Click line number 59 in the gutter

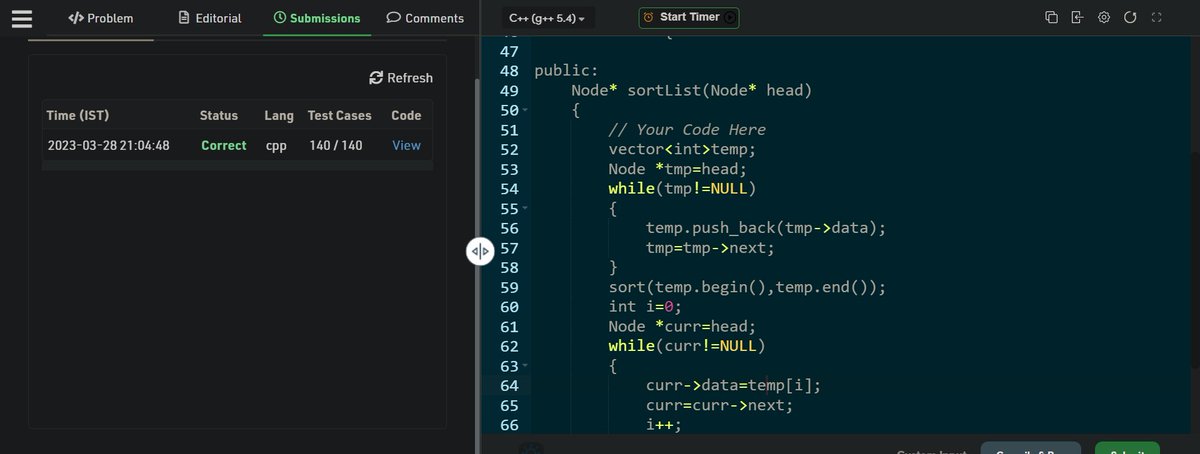pyautogui.click(x=508, y=287)
